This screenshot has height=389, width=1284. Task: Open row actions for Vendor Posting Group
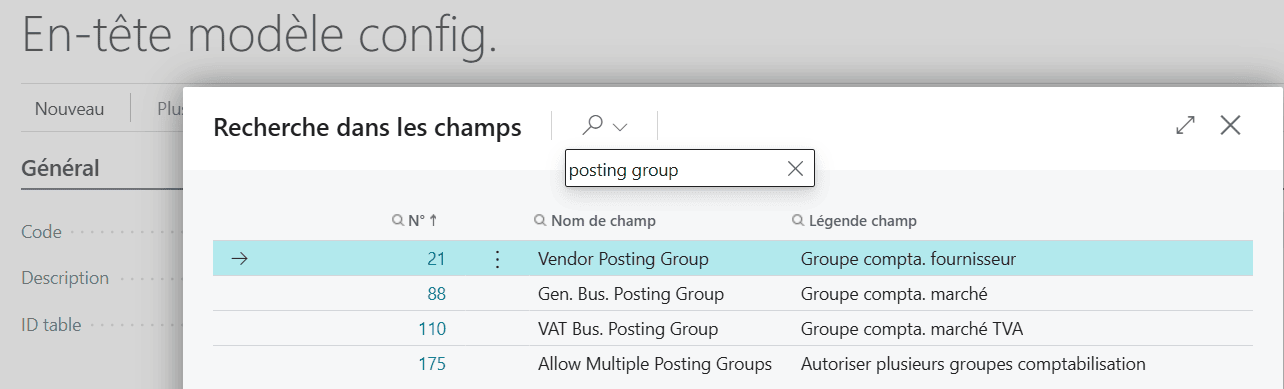(x=497, y=259)
